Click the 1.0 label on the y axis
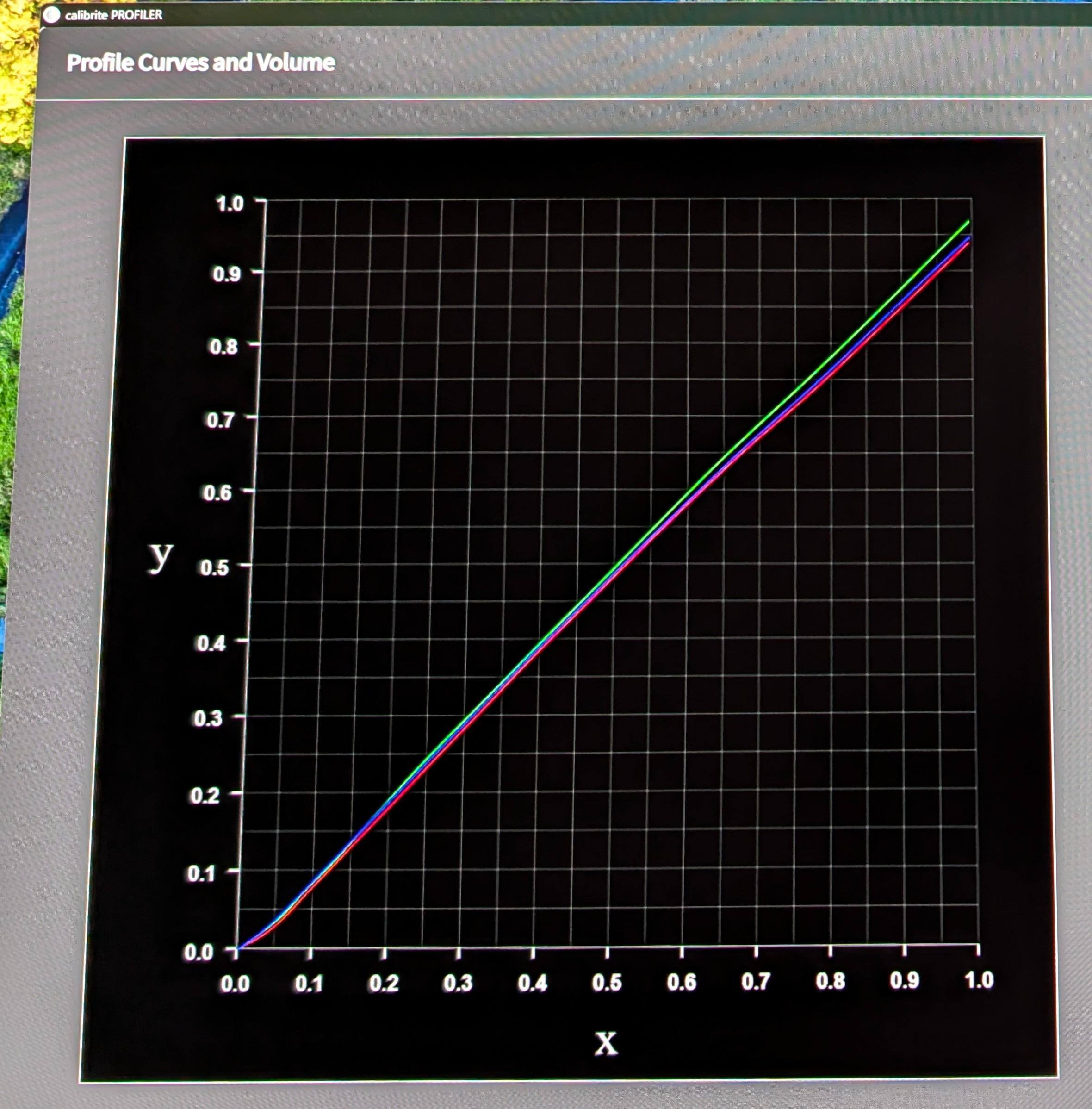This screenshot has height=1109, width=1092. [x=230, y=204]
